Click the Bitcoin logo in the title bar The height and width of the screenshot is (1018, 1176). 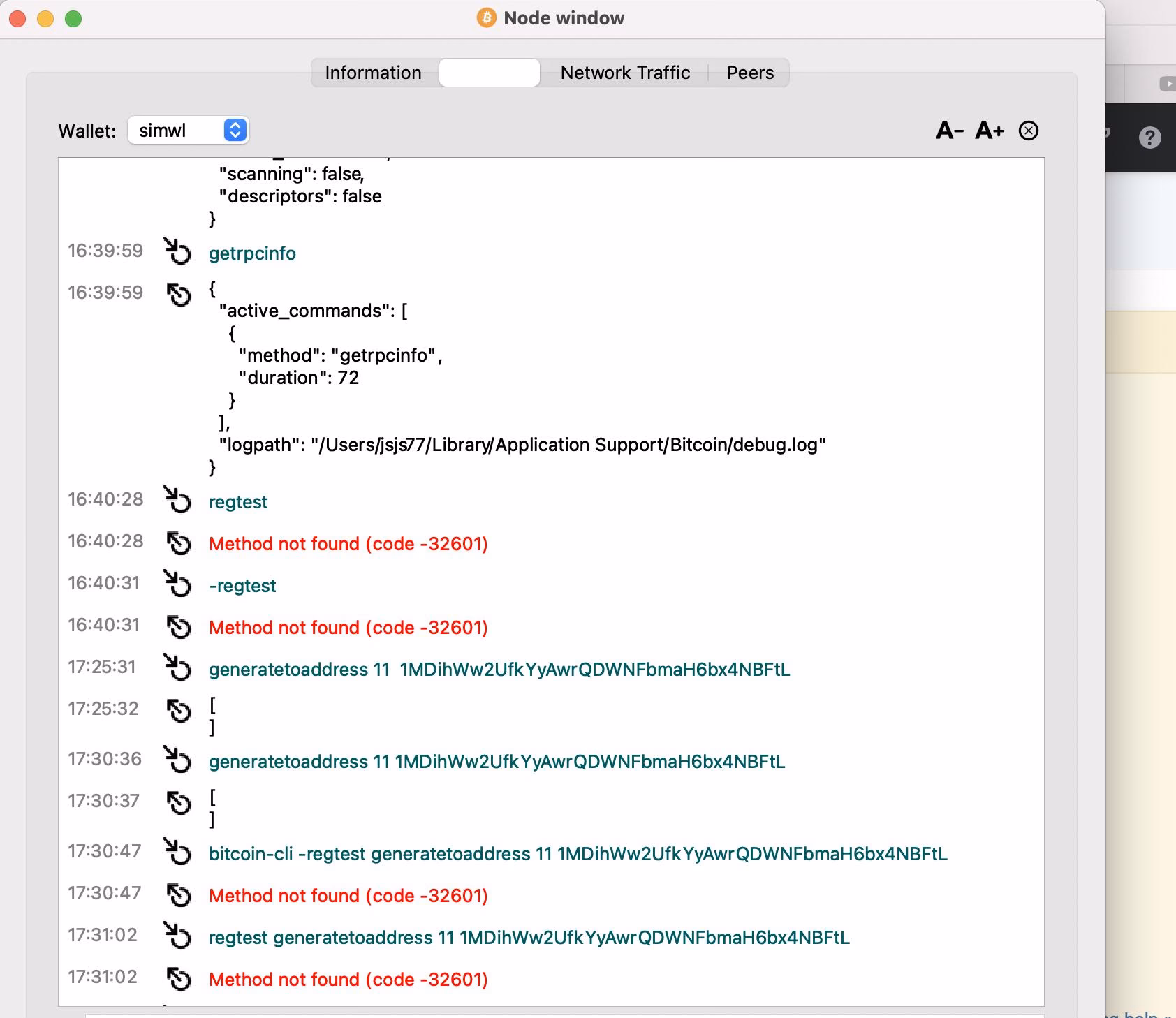(x=485, y=18)
